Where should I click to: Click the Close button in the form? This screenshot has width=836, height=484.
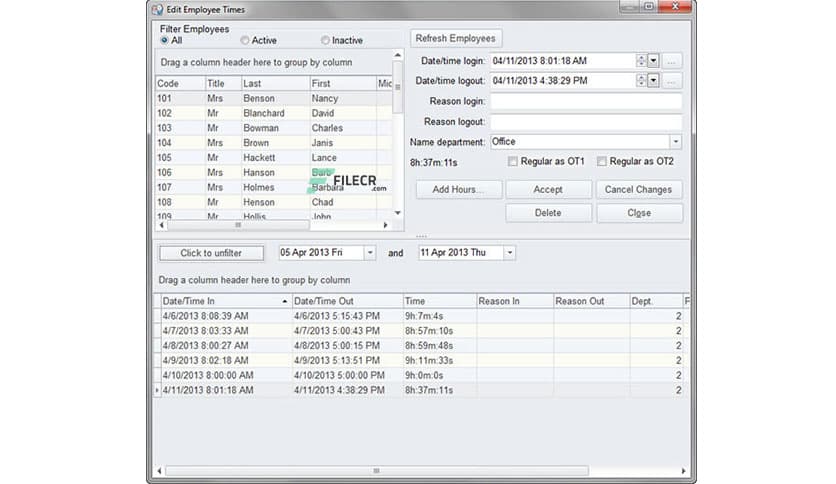639,213
